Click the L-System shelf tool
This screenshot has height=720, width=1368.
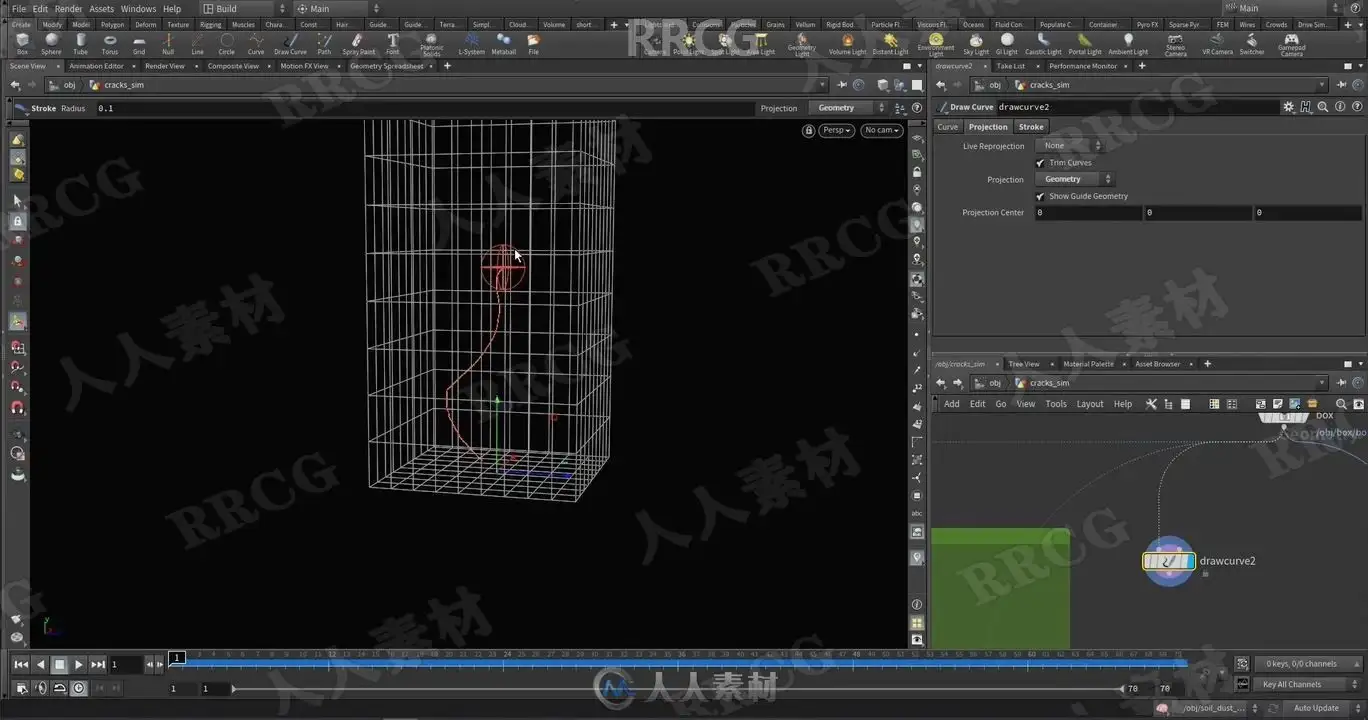point(471,43)
